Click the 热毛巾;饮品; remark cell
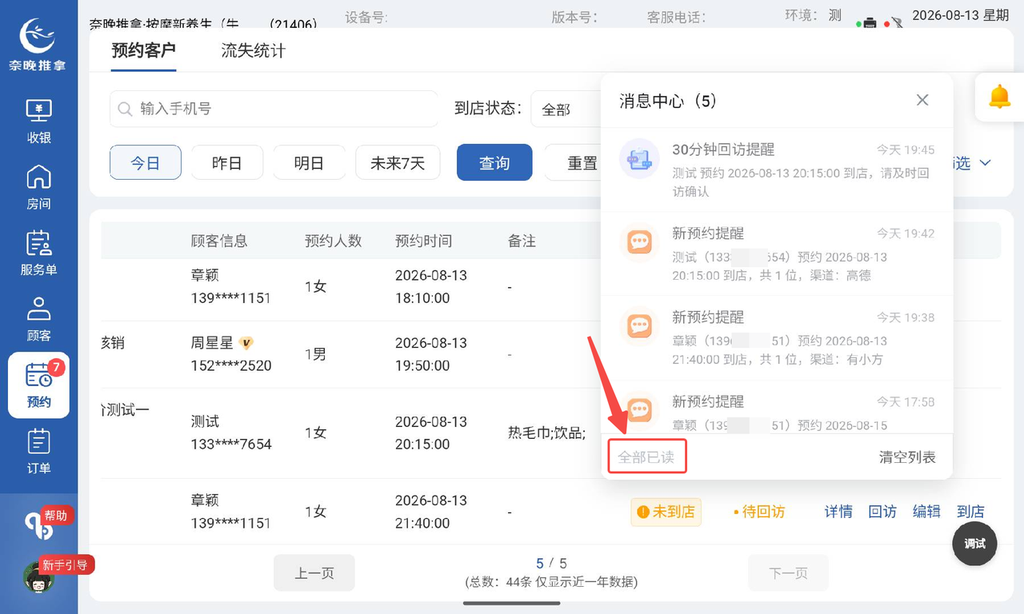Image resolution: width=1024 pixels, height=614 pixels. pos(547,432)
